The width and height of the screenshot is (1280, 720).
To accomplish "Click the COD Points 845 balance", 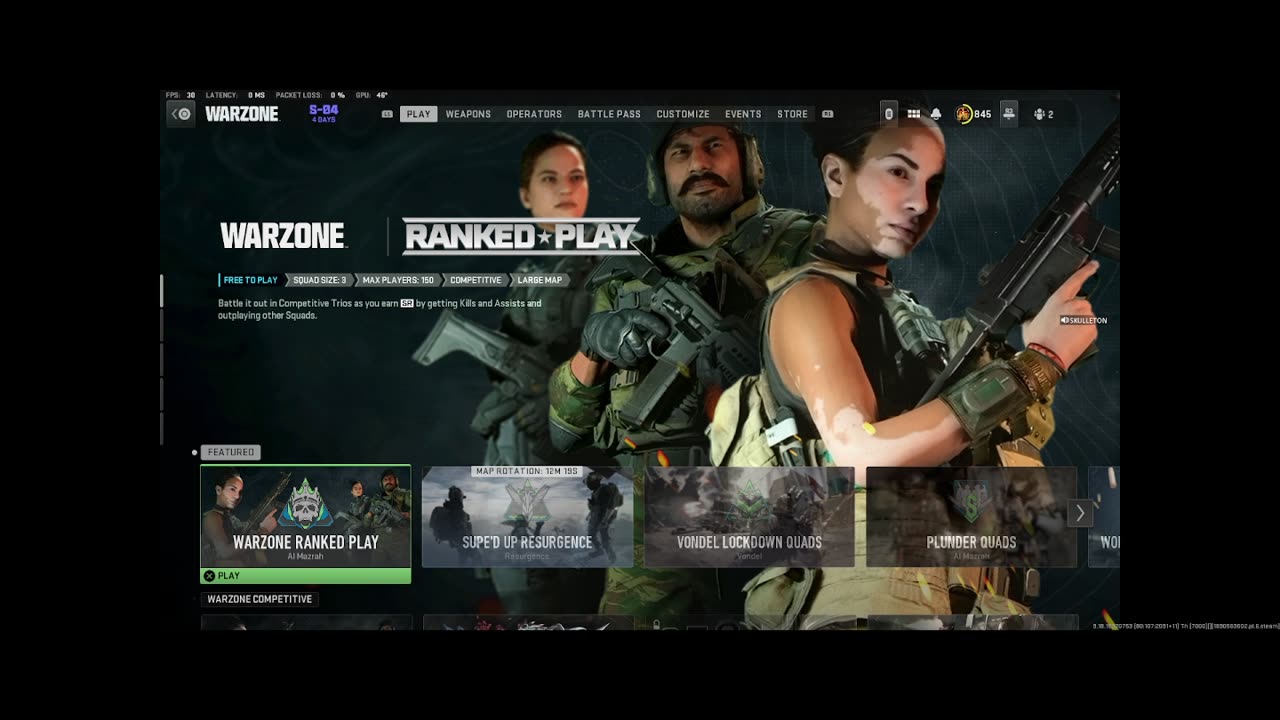I will pos(973,114).
